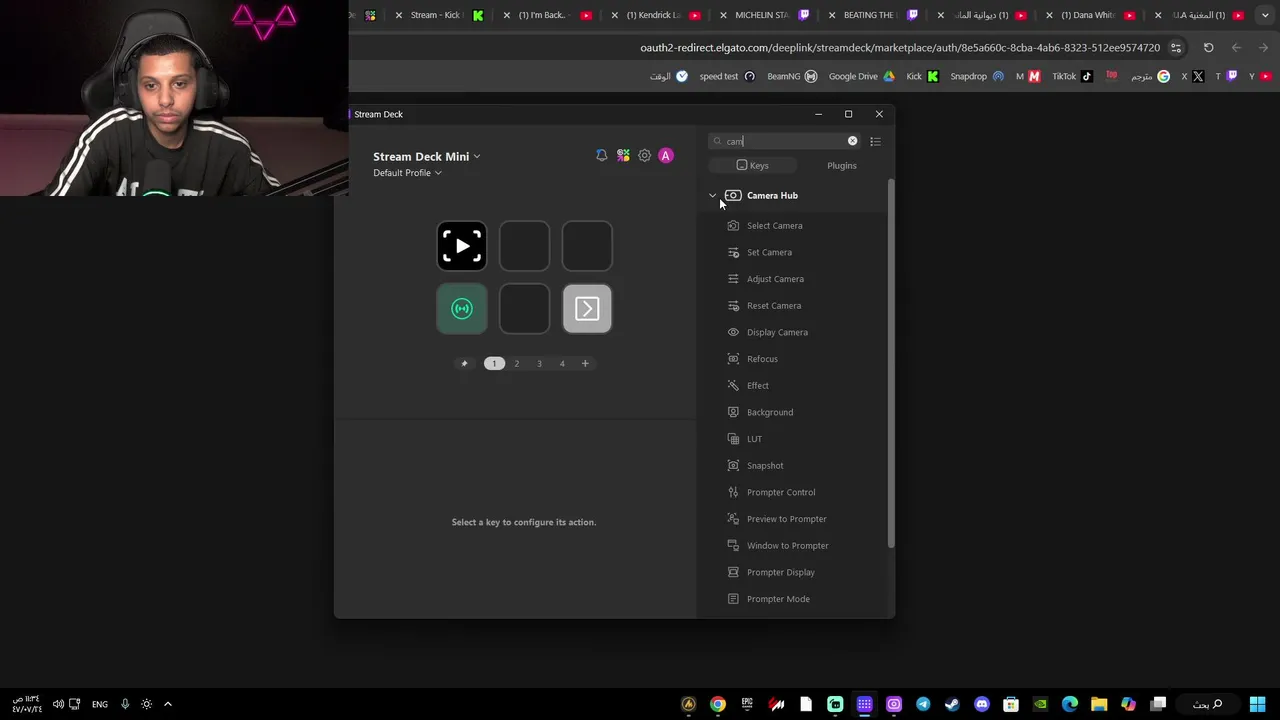Viewport: 1280px width, 720px height.
Task: Click the LUT action icon
Action: (733, 439)
